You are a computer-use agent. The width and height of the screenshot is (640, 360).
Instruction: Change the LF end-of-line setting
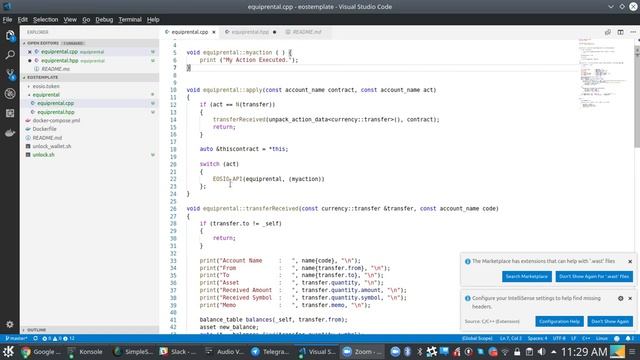point(573,338)
